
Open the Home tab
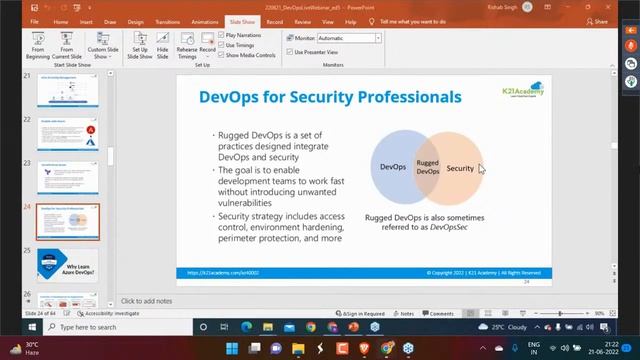(x=61, y=22)
